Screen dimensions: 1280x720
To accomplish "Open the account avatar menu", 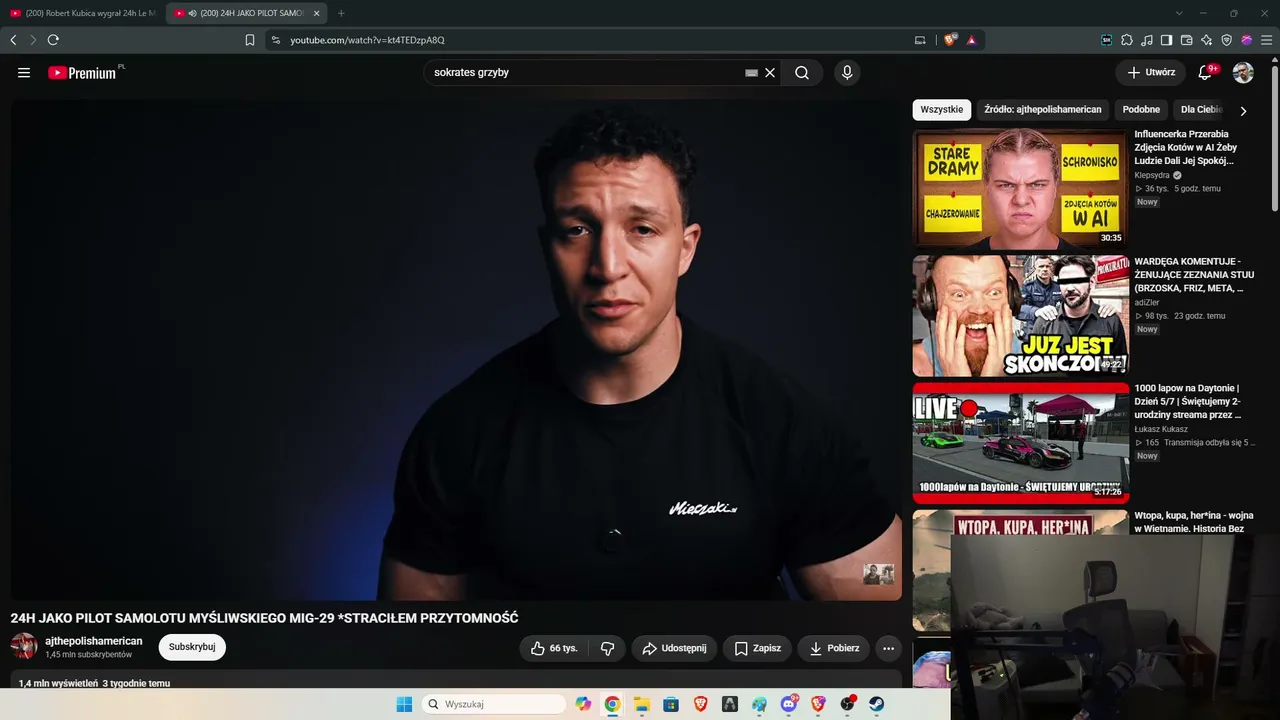I will (1243, 73).
